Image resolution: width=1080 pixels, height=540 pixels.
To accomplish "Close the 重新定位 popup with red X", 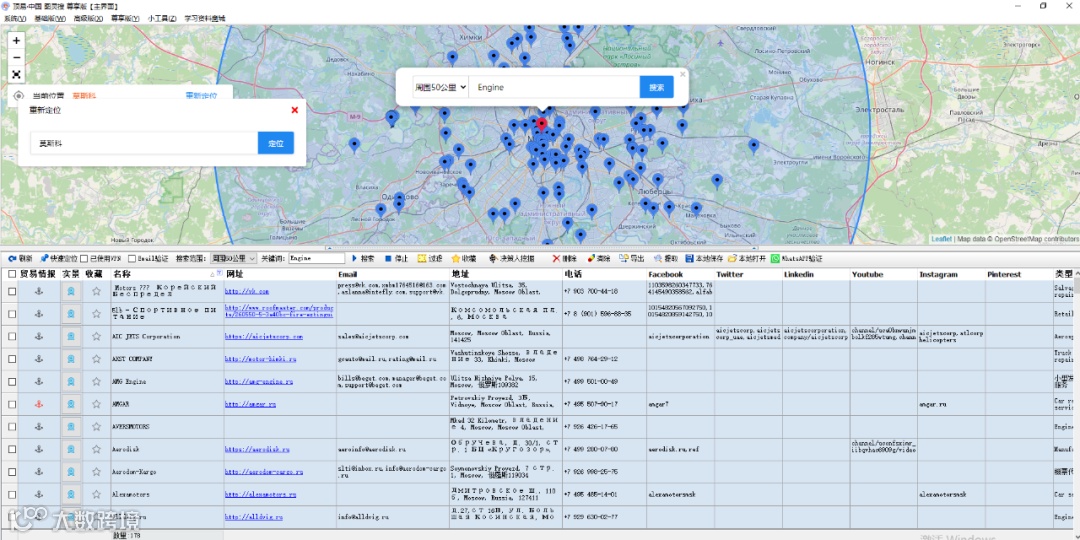I will click(x=295, y=110).
